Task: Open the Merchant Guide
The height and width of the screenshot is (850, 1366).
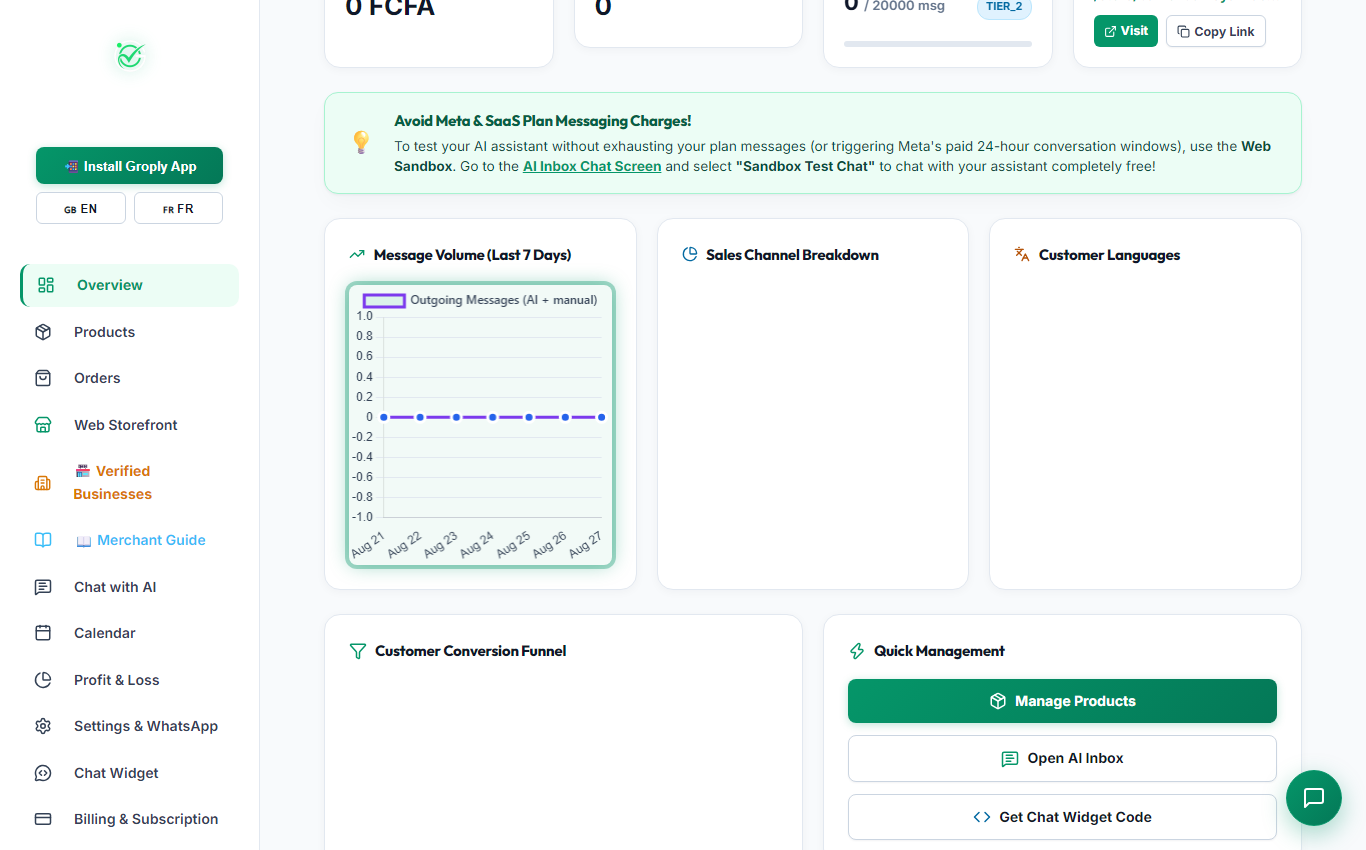Action: point(130,540)
